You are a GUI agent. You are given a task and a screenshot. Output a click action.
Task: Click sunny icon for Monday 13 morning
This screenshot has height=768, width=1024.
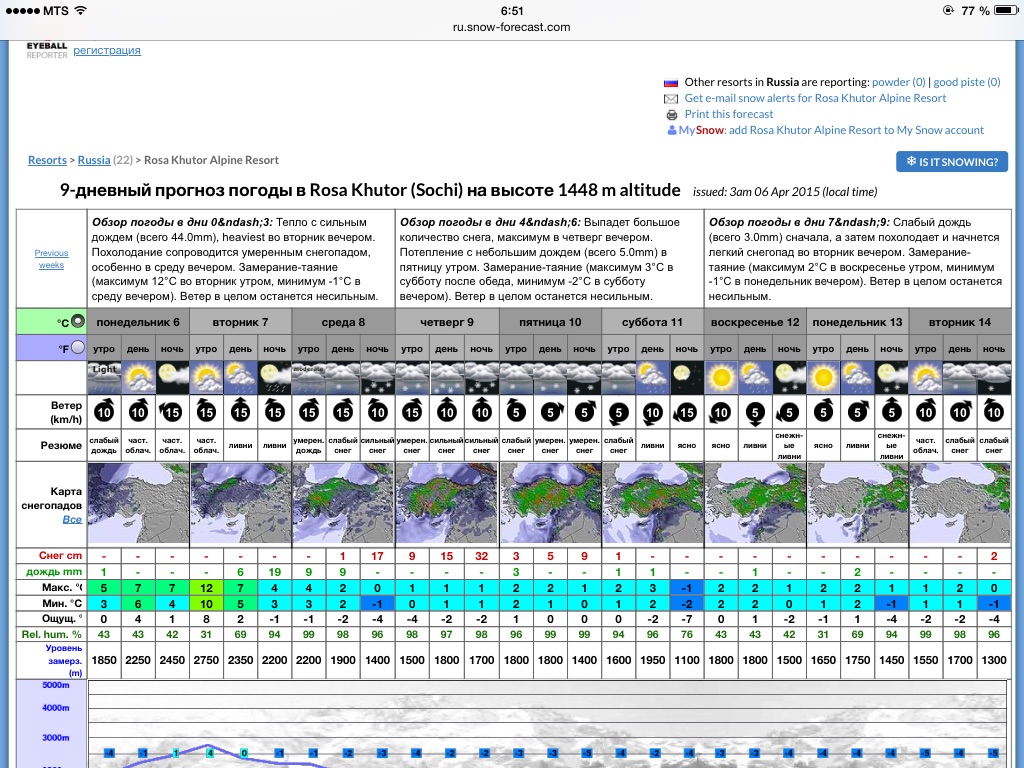click(824, 377)
